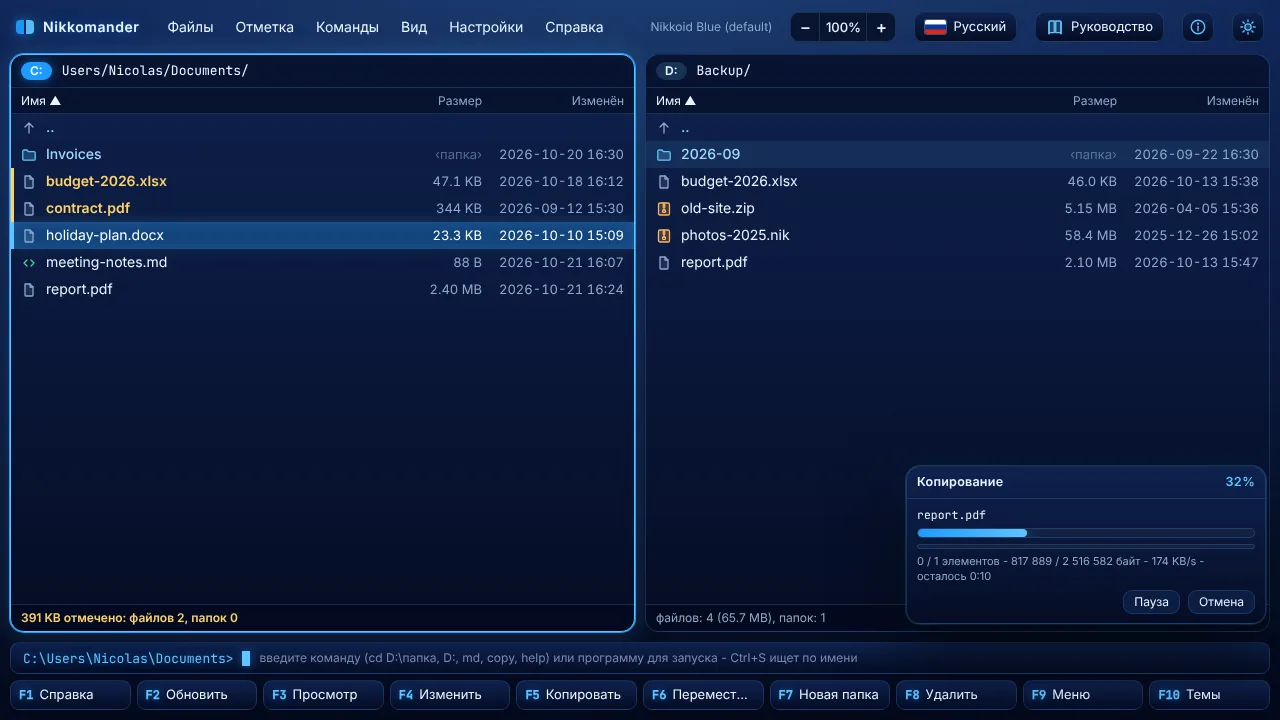This screenshot has height=720, width=1280.
Task: Toggle light theme with sun icon
Action: coord(1248,27)
